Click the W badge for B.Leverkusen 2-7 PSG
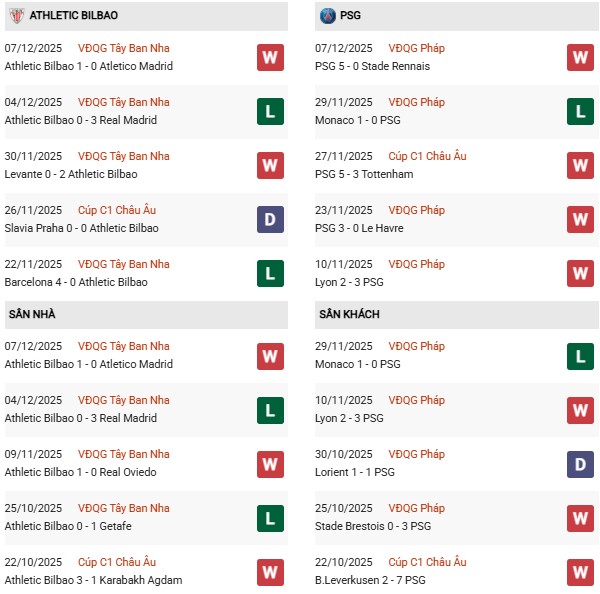This screenshot has width=600, height=594. 580,571
